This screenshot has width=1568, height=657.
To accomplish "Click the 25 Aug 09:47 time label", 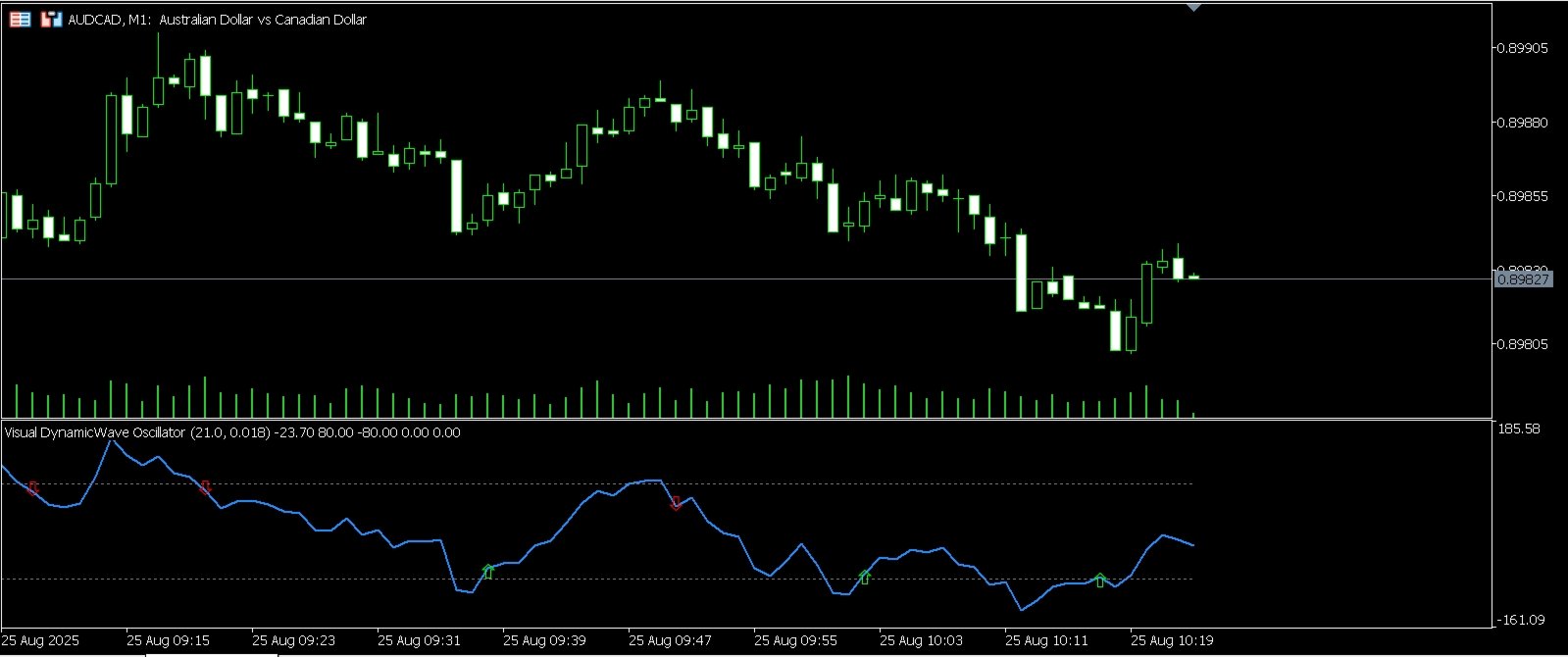I will [670, 640].
